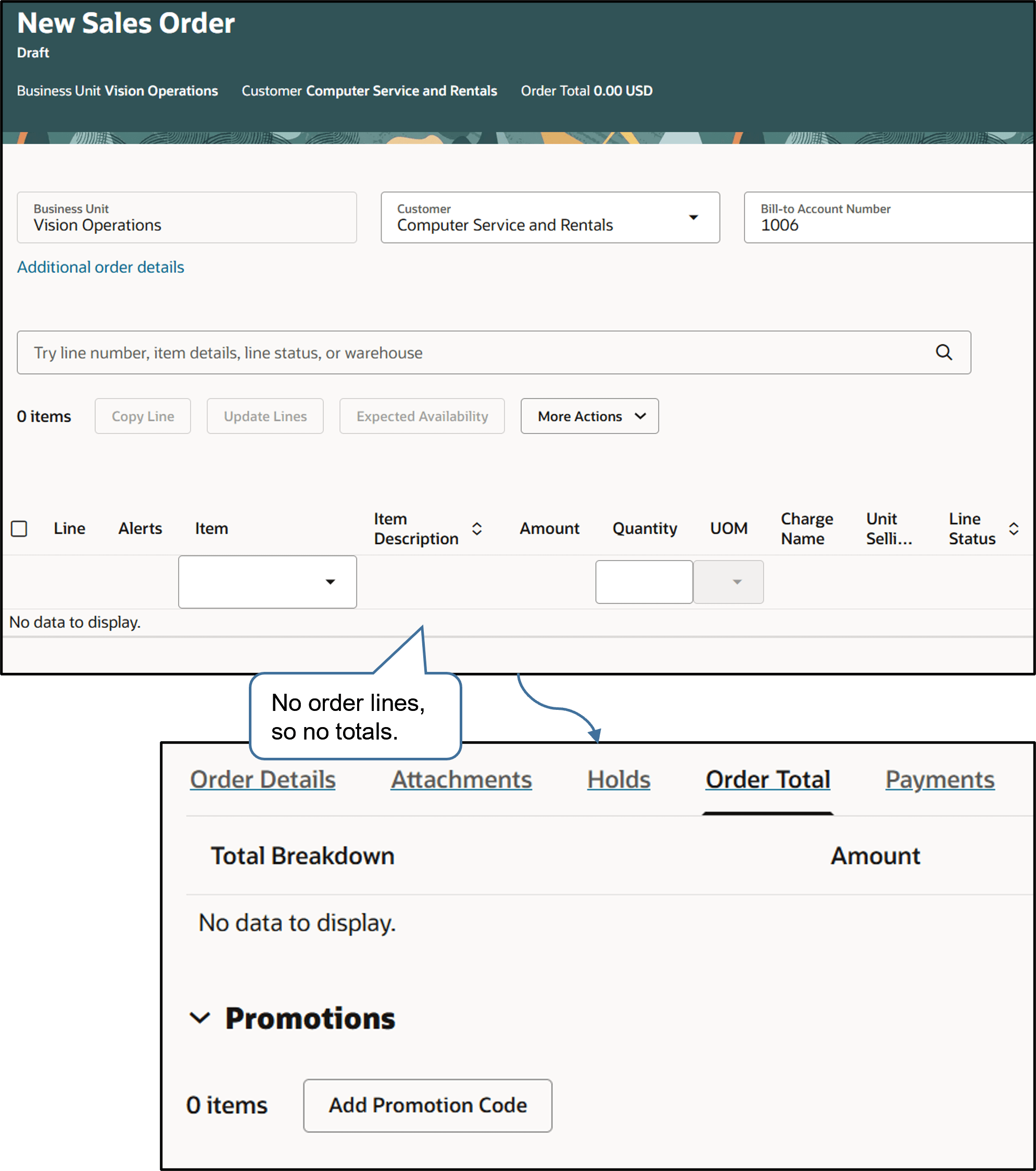Sort by Line Status arrows
This screenshot has height=1171, width=1036.
click(x=1013, y=528)
